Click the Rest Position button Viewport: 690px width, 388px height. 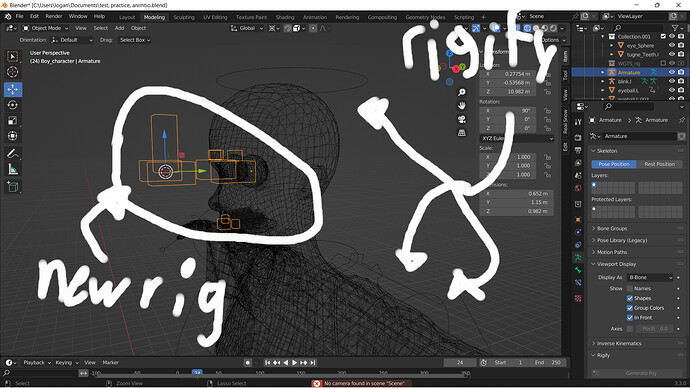tap(659, 164)
